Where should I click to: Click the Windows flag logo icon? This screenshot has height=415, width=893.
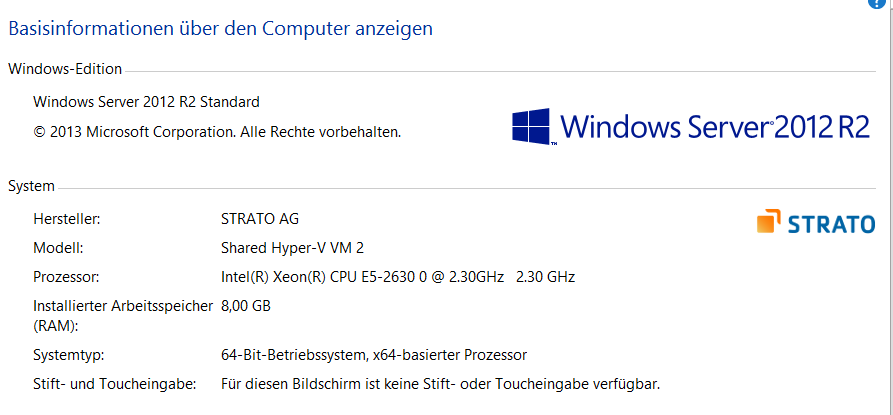pos(533,127)
